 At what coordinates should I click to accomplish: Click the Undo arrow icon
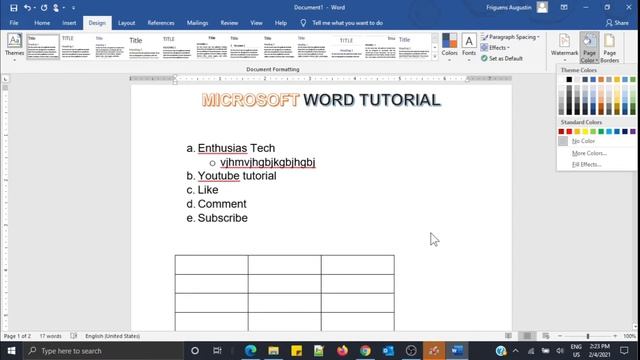point(27,7)
